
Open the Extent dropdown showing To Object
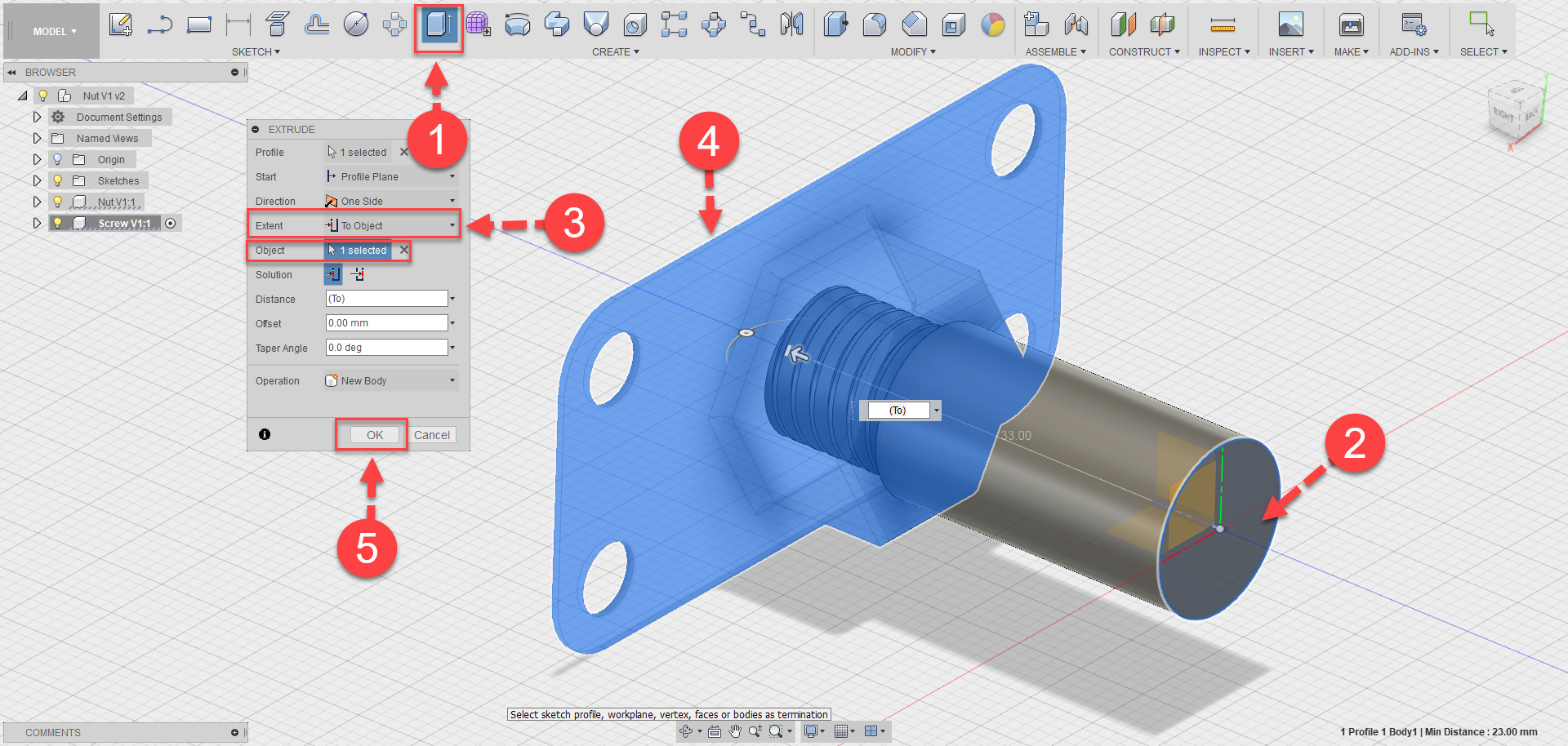pyautogui.click(x=390, y=224)
